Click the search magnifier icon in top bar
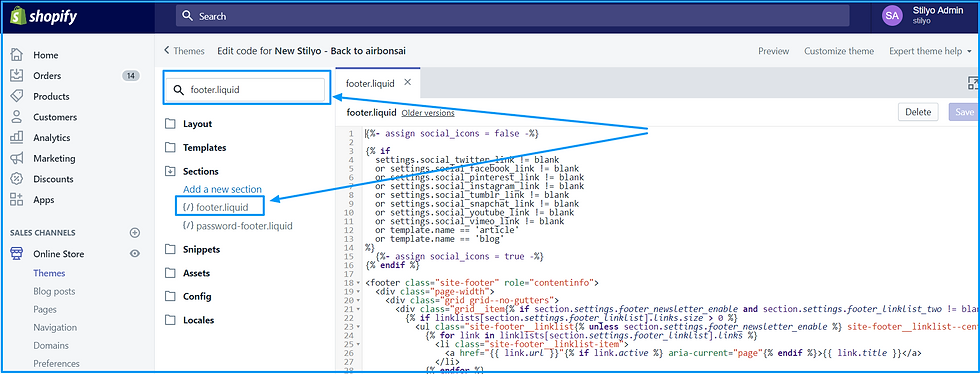Viewport: 980px width, 374px height. pos(188,16)
